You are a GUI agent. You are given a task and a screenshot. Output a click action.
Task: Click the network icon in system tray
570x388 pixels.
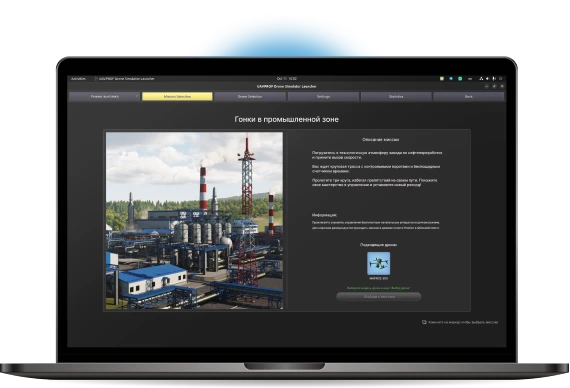pyautogui.click(x=481, y=79)
